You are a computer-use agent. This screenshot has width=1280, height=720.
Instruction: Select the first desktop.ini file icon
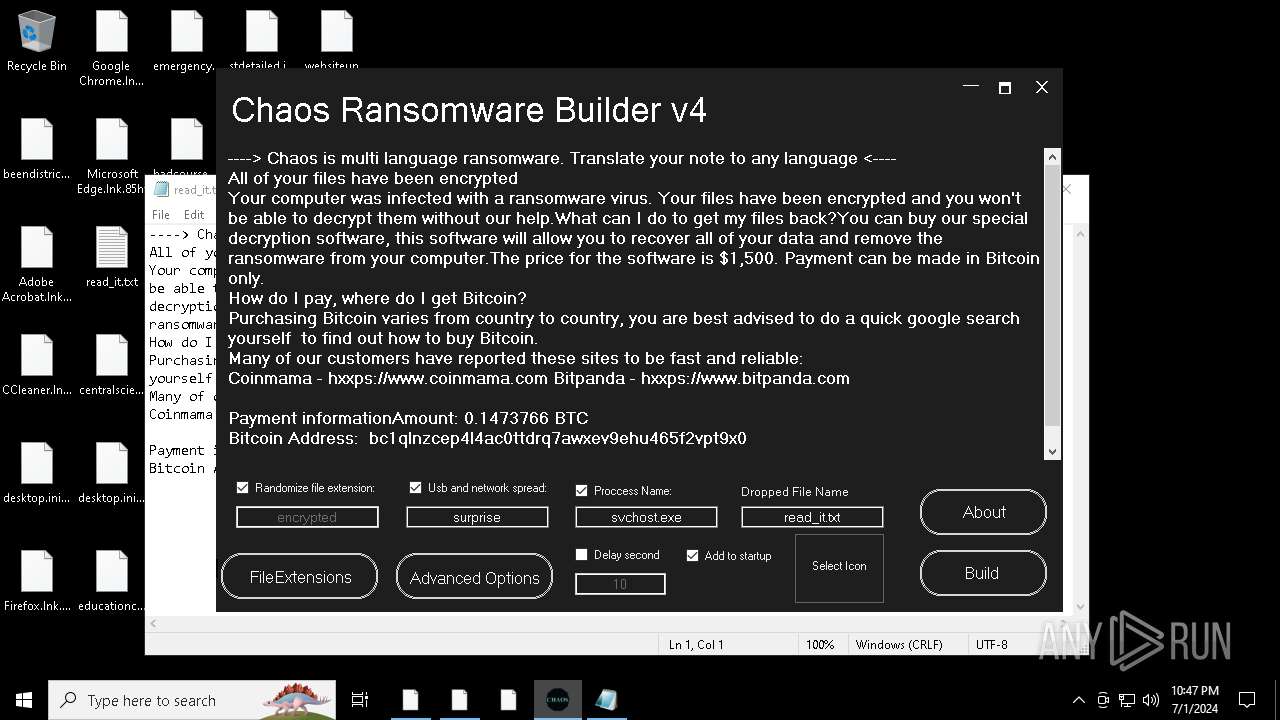click(37, 474)
